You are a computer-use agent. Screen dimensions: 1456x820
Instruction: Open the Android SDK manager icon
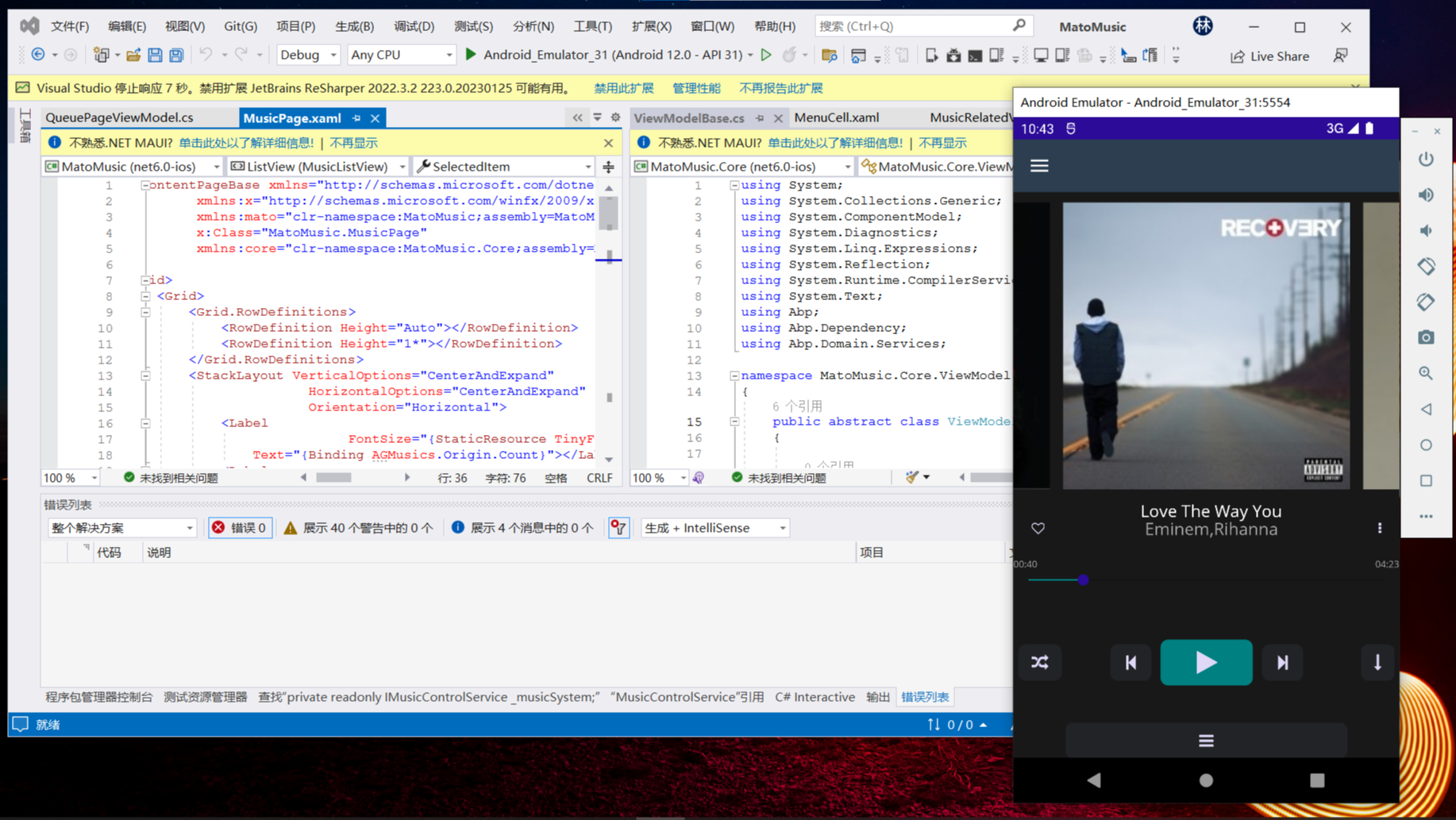953,55
